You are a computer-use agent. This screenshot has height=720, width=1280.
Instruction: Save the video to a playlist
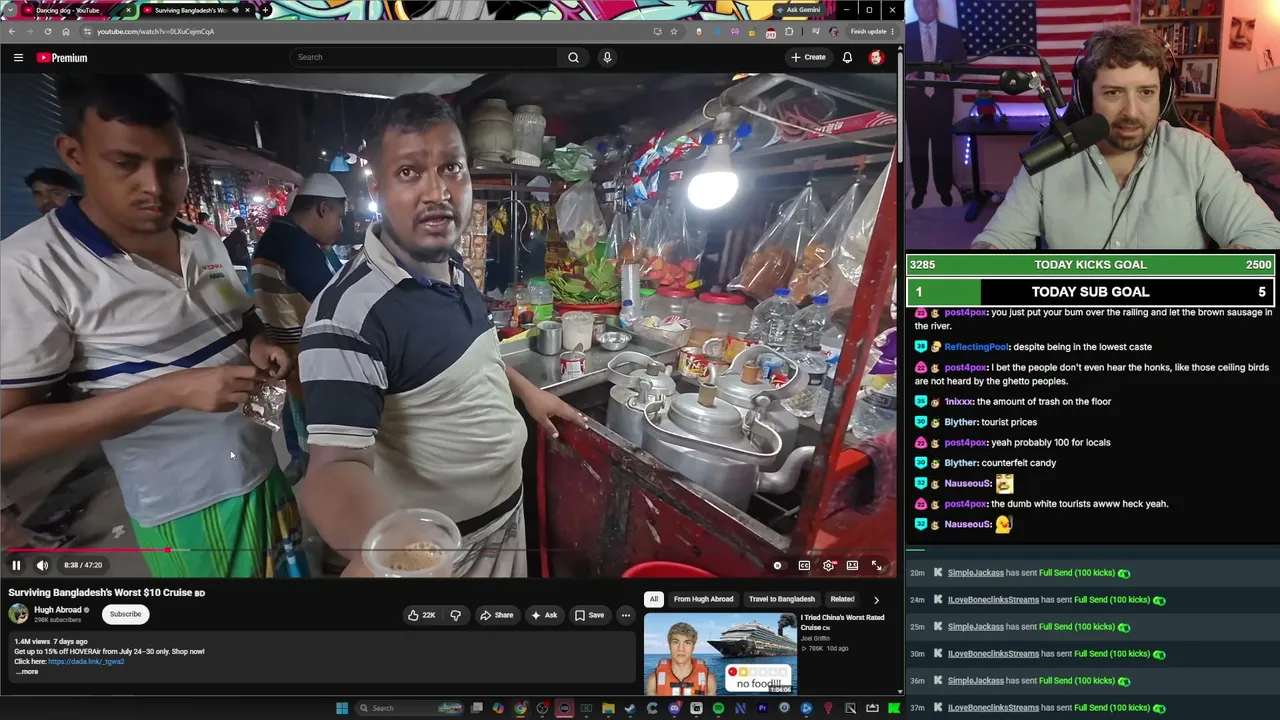(x=589, y=615)
